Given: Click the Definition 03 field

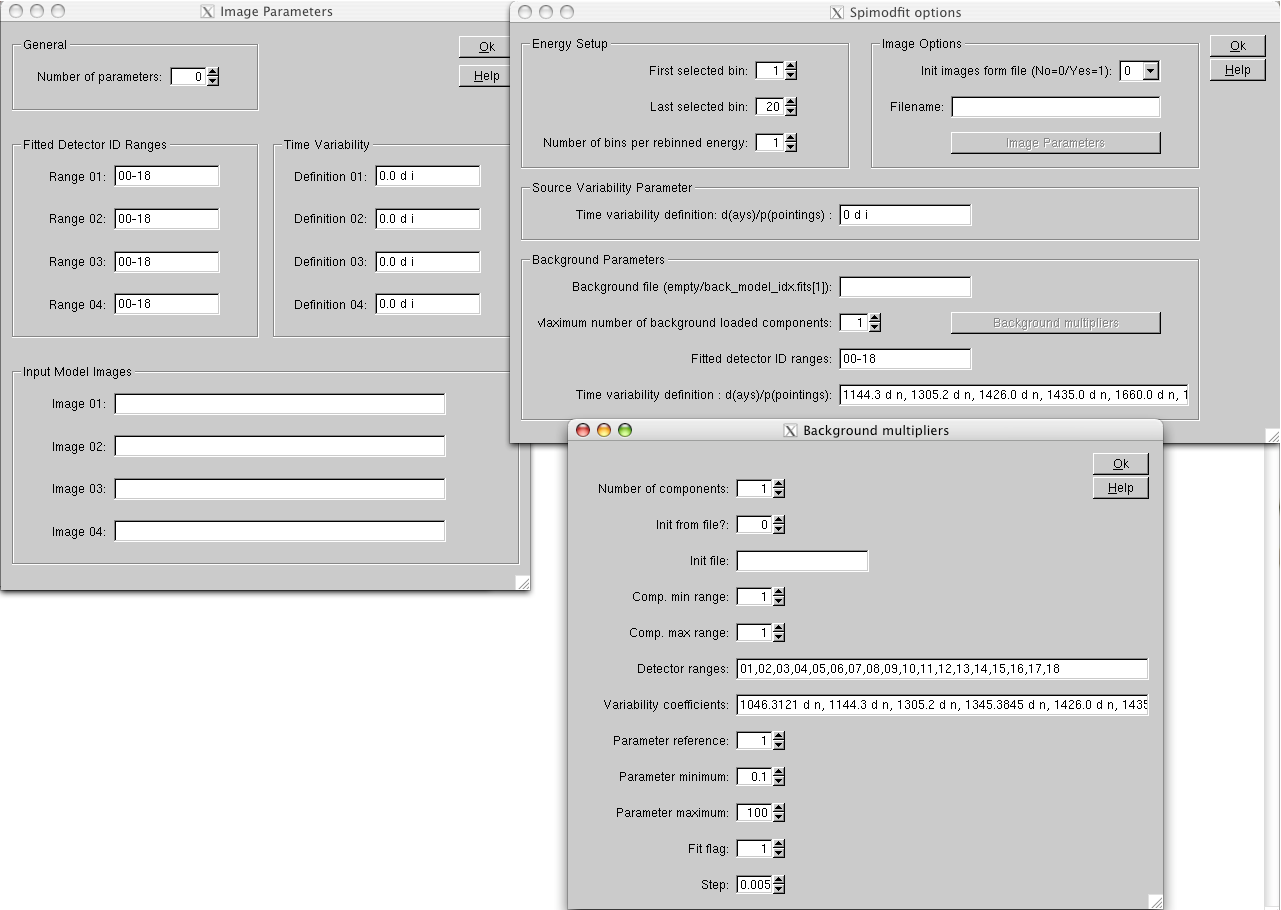Looking at the screenshot, I should [428, 262].
